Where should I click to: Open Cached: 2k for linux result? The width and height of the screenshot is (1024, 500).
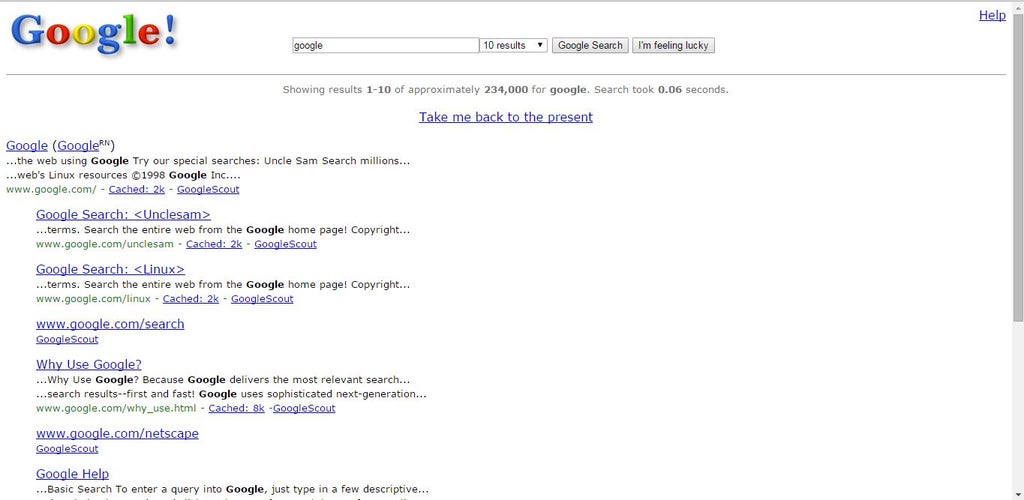tap(191, 299)
